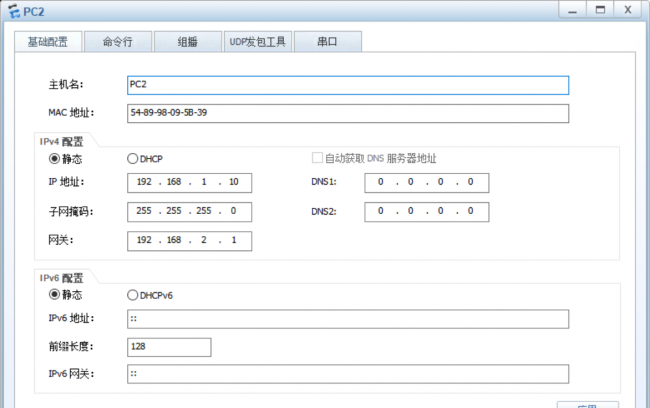Close the PC2 window
The height and width of the screenshot is (408, 650).
628,10
